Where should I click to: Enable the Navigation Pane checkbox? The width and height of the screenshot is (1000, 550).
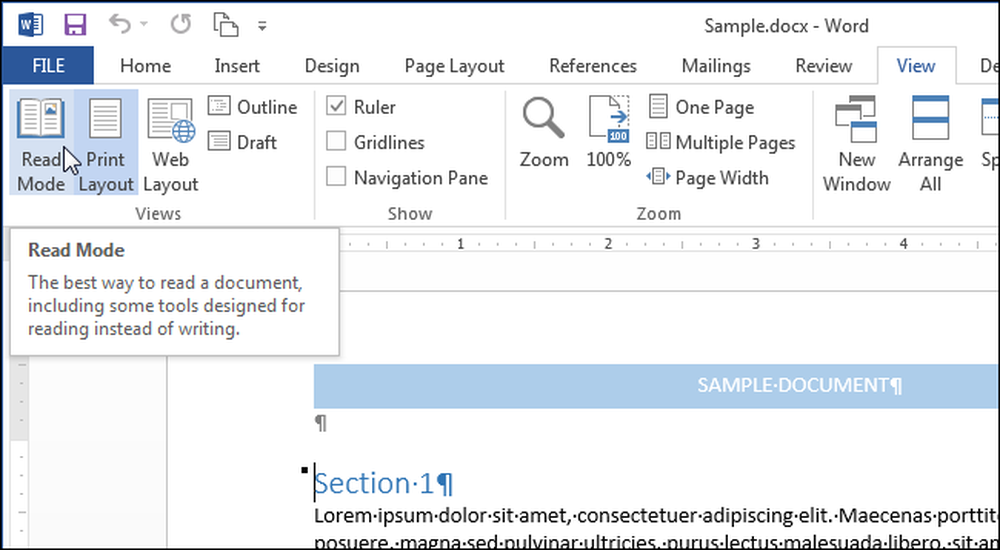click(x=336, y=177)
